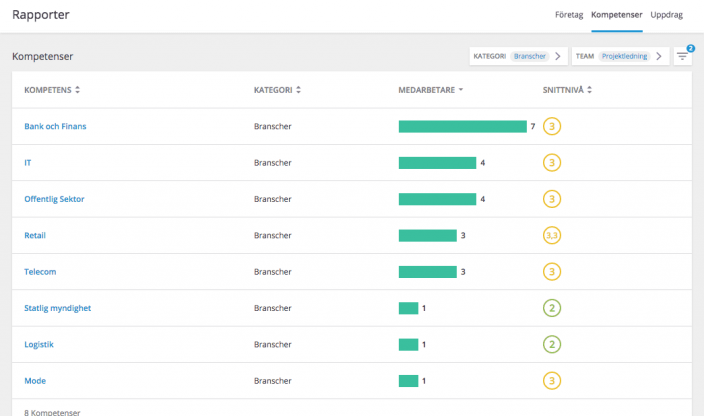This screenshot has width=704, height=416.
Task: Expand the Kategori Branscher filter chevron
Action: point(558,56)
